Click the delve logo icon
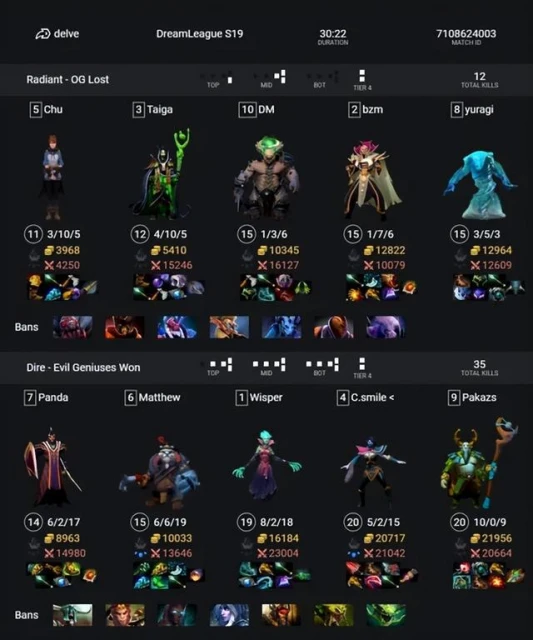Image resolution: width=533 pixels, height=640 pixels. [x=42, y=34]
